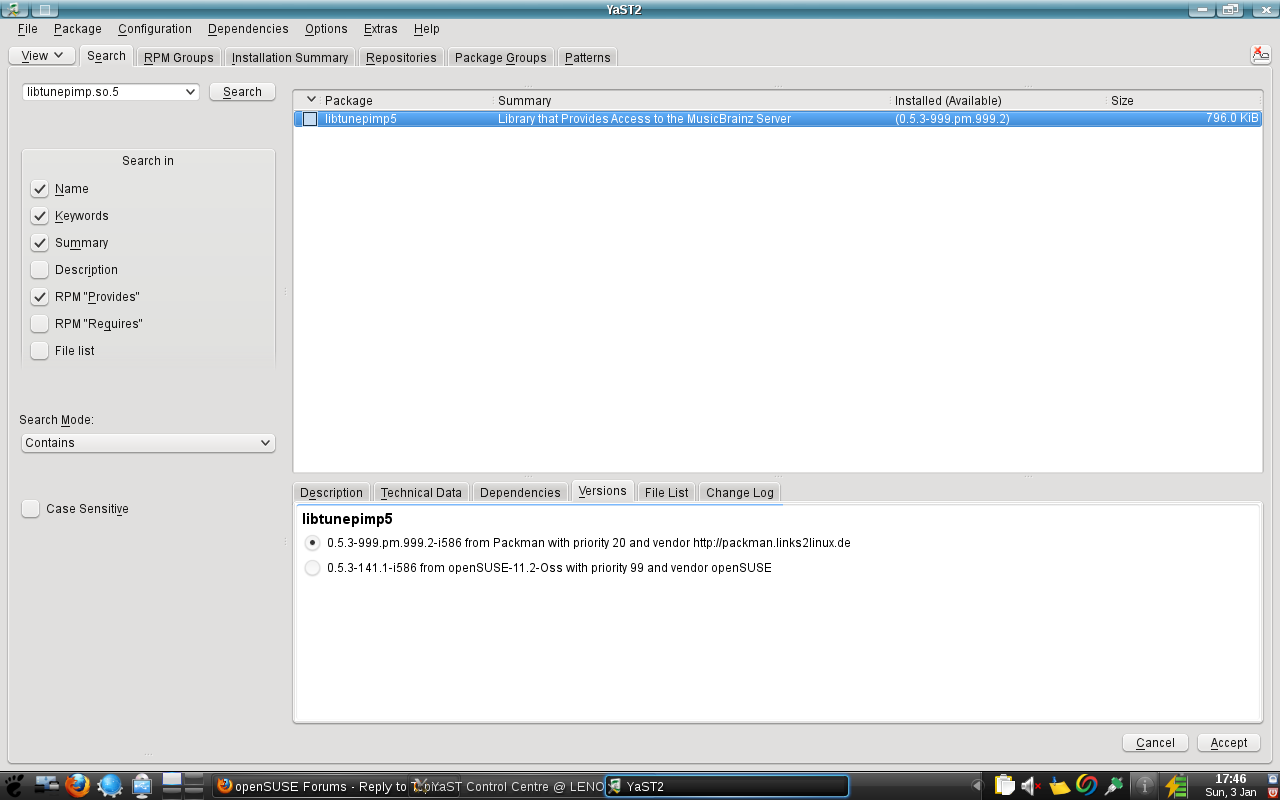
Task: Click the panel clock showing 17:46
Action: click(x=1230, y=786)
